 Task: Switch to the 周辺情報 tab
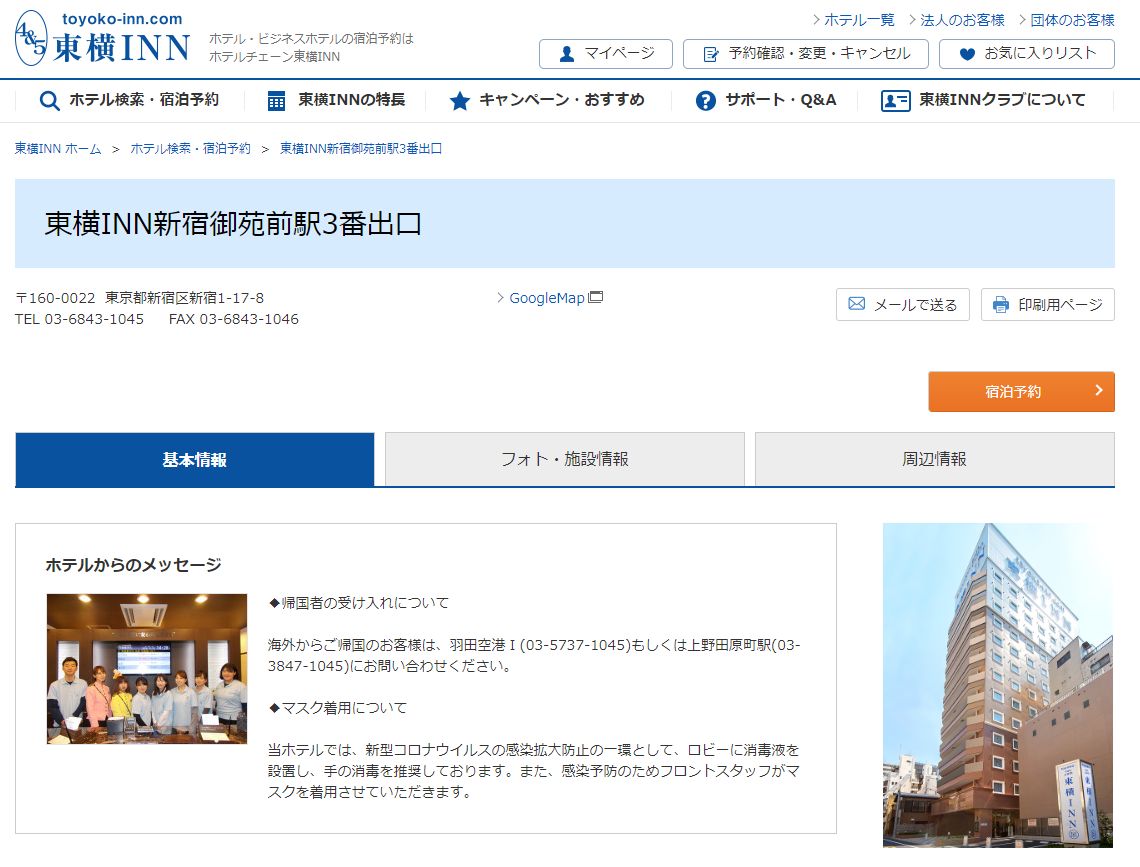935,459
